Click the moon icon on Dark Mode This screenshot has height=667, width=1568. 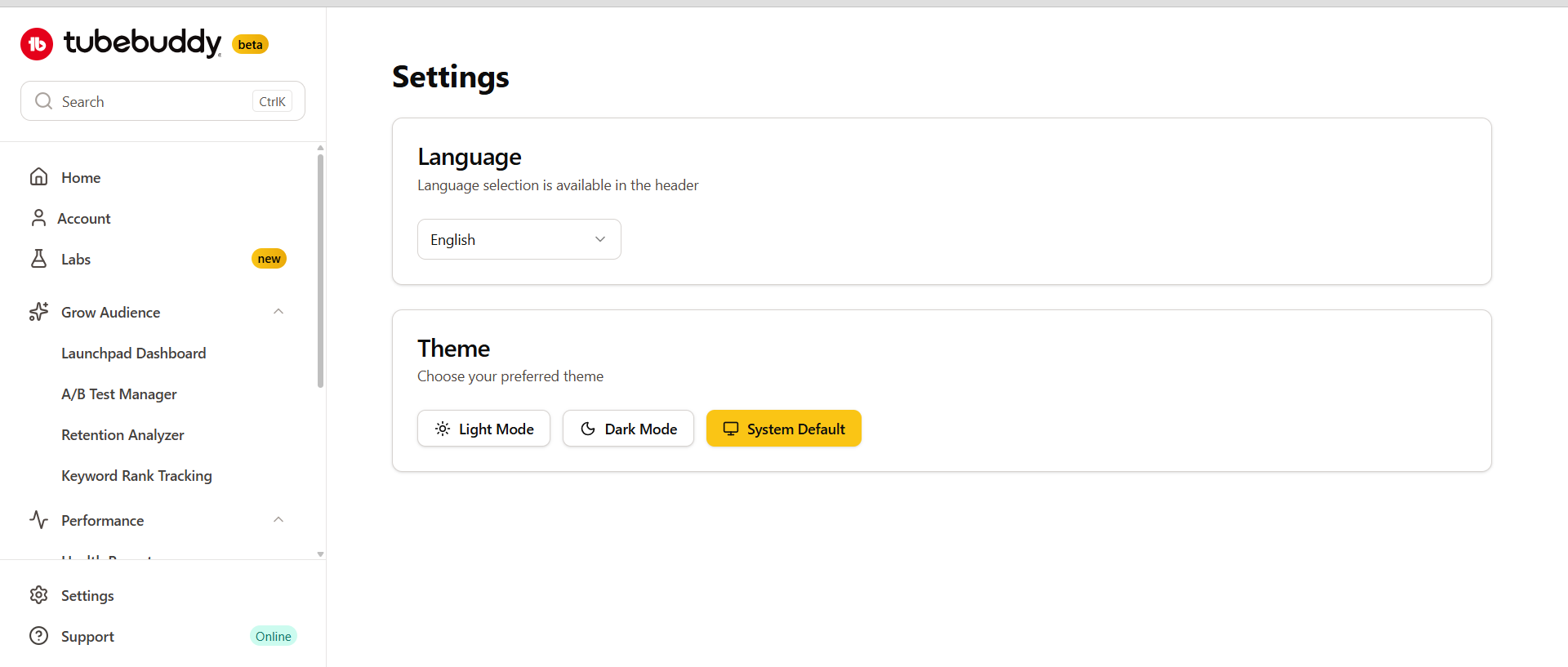pos(588,429)
